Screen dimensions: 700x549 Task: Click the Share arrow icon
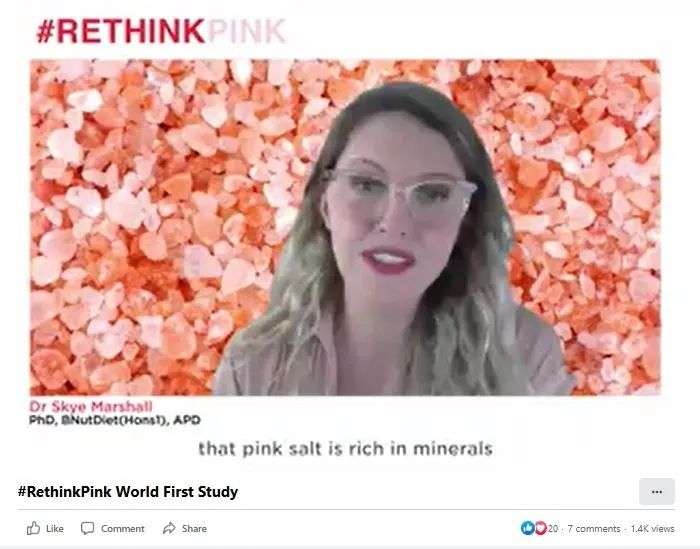pos(169,528)
